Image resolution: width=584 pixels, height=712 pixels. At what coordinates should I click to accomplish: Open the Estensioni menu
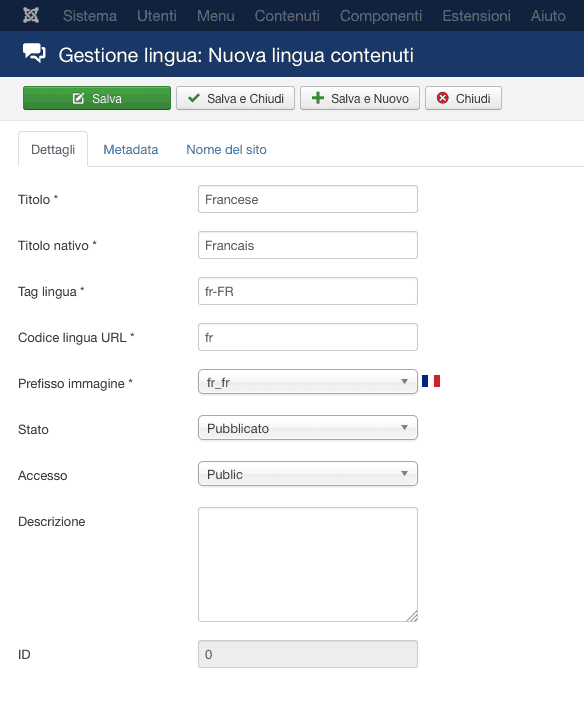click(x=476, y=16)
